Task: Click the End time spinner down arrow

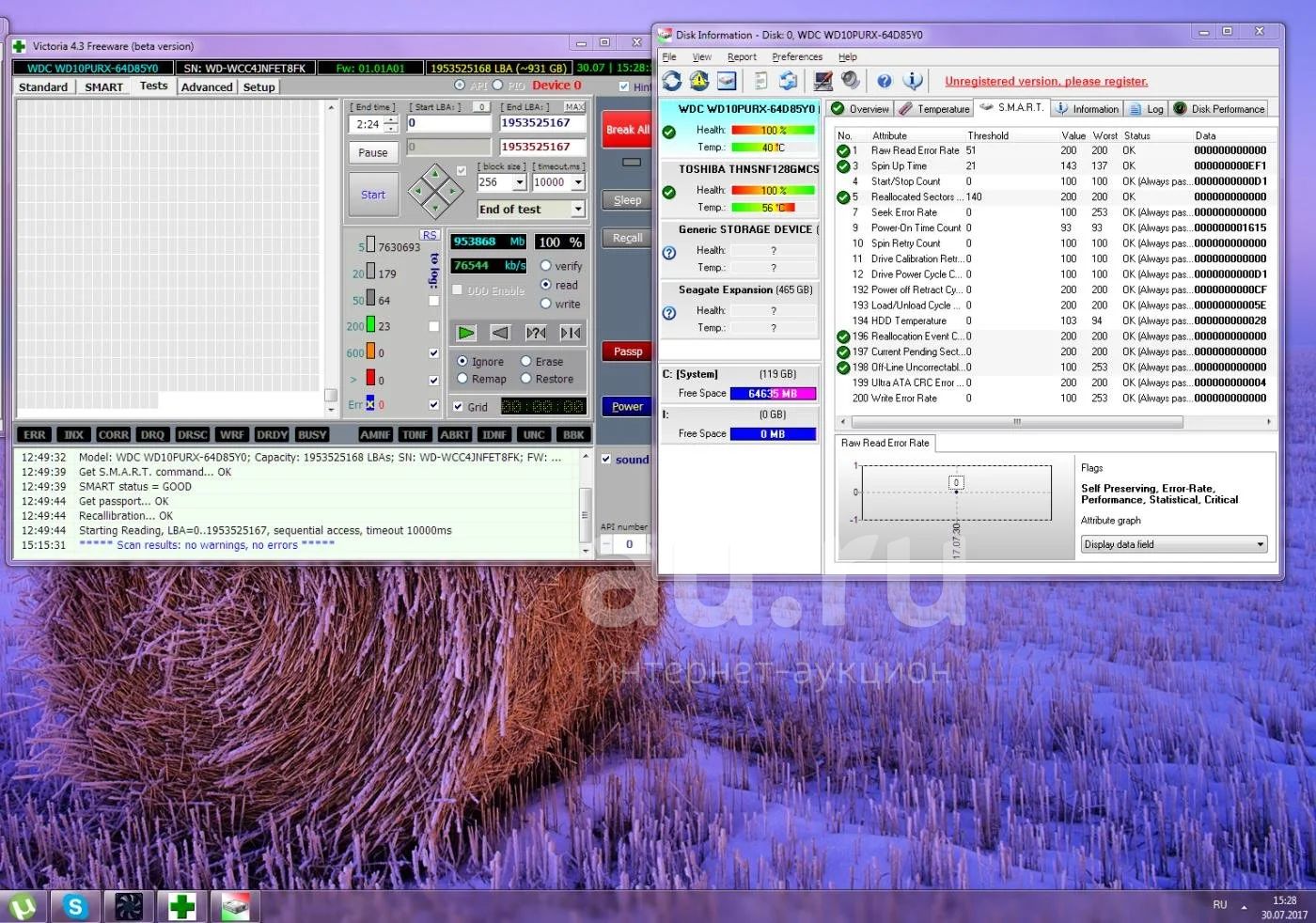Action: point(391,128)
